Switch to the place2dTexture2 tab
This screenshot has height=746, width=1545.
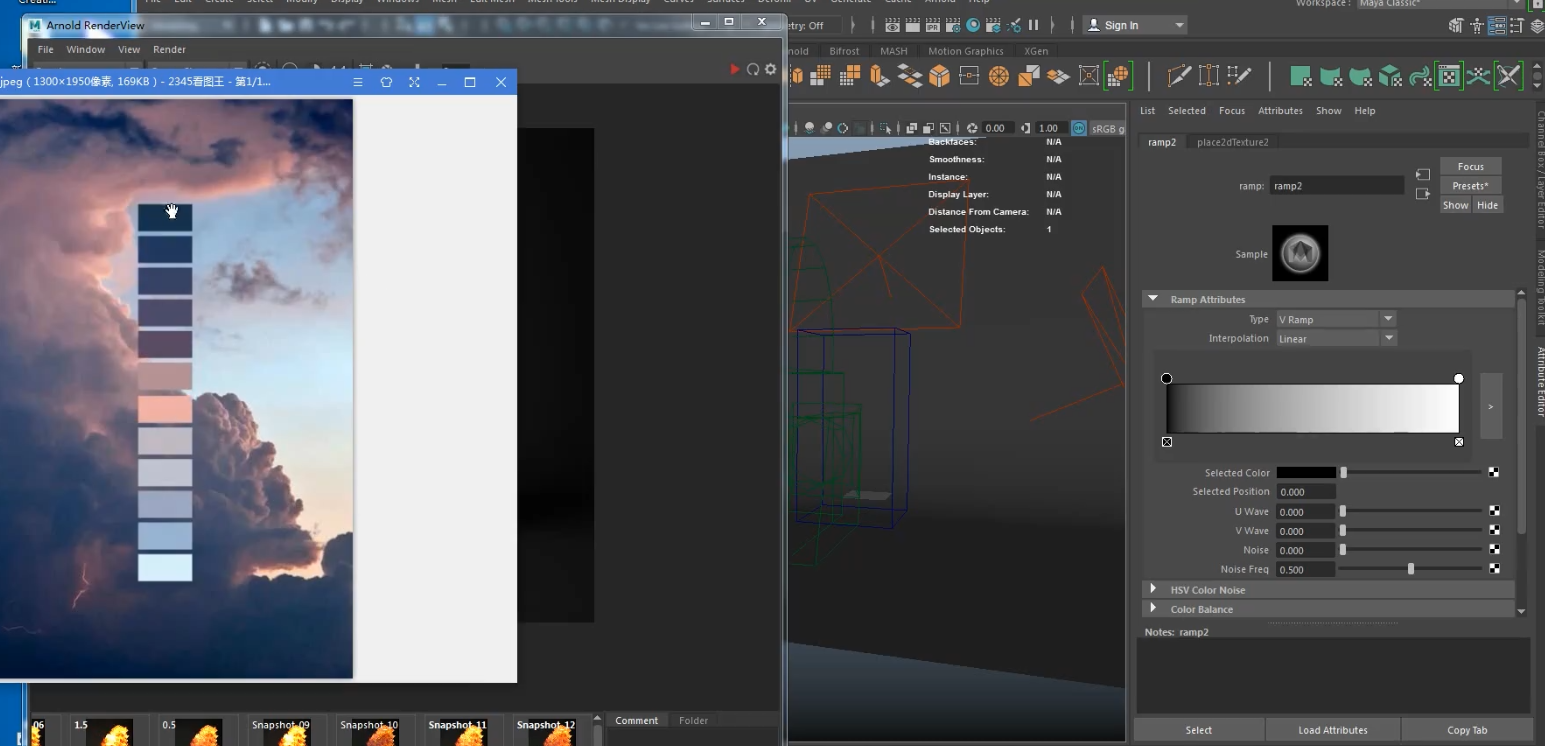tap(1232, 142)
